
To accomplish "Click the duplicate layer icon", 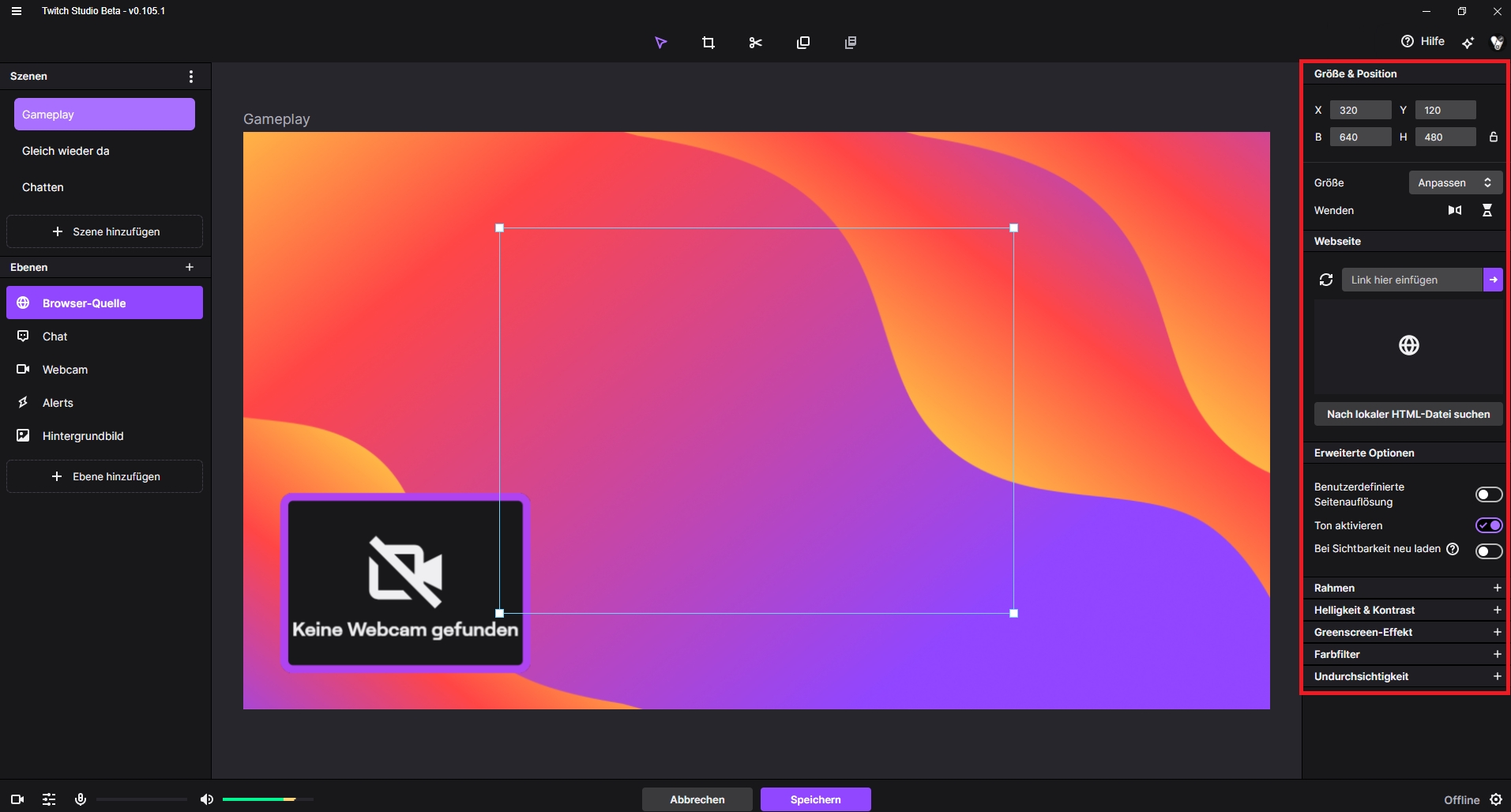I will 802,43.
